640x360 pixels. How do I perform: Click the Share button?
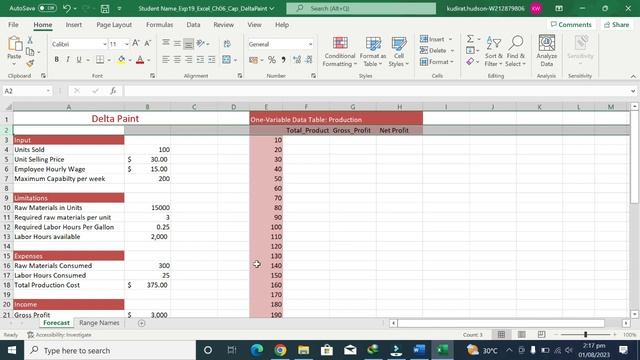[x=617, y=24]
